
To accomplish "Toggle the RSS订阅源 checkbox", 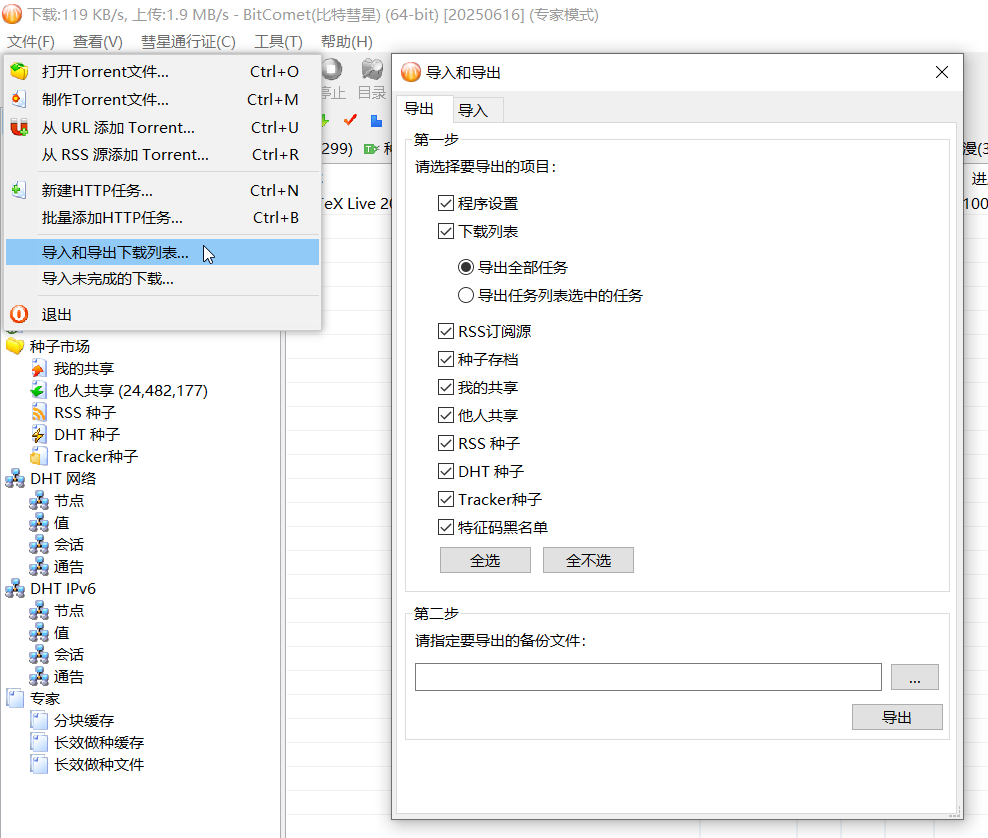I will point(446,332).
